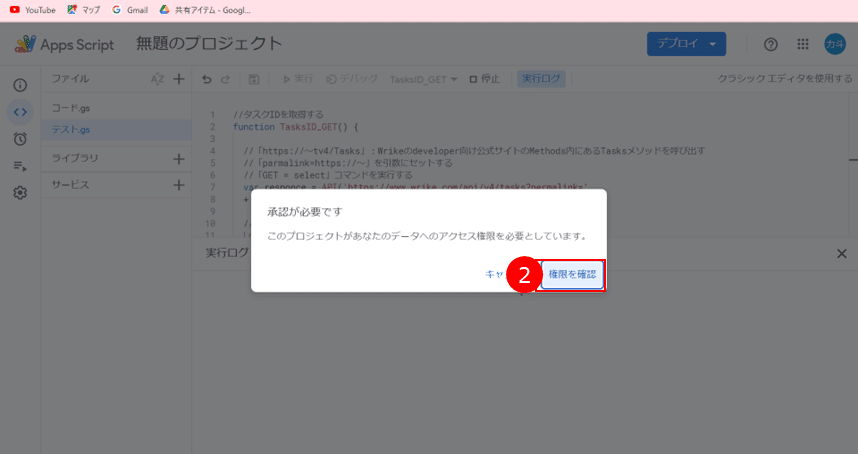Open the Overview info icon in sidebar

pos(20,85)
